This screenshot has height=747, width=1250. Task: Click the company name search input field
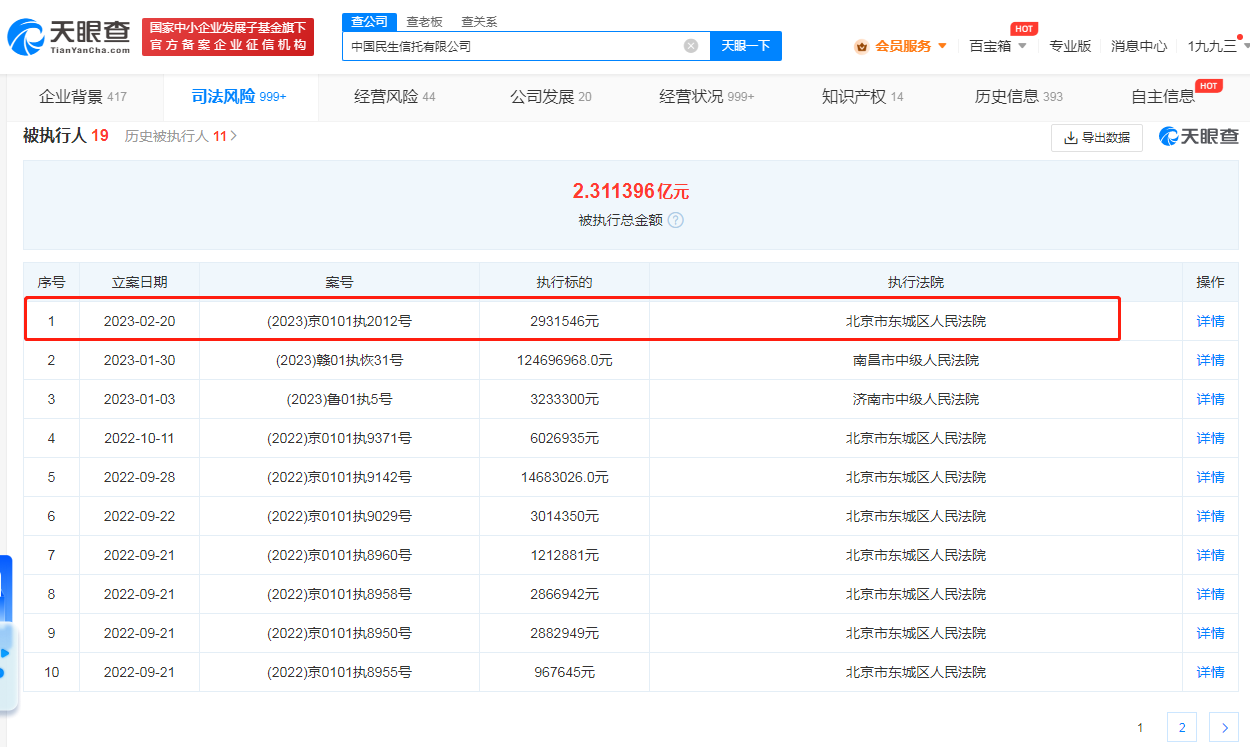coord(510,46)
